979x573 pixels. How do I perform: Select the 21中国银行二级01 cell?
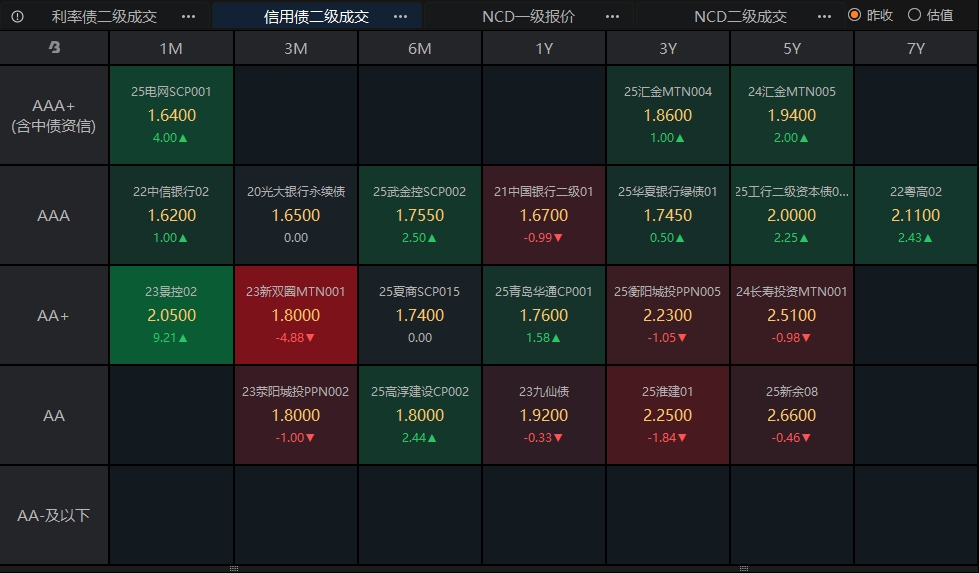point(544,215)
